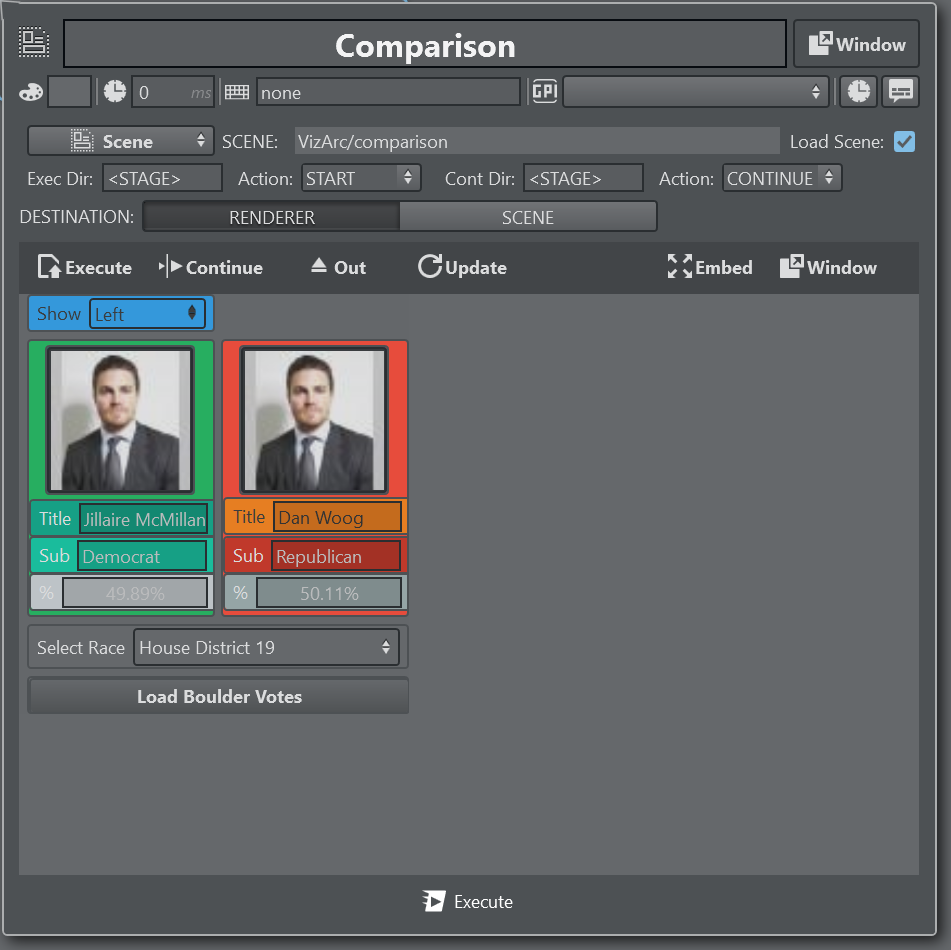Screen dimensions: 951x950
Task: Open the Show Left dropdown
Action: coord(147,314)
